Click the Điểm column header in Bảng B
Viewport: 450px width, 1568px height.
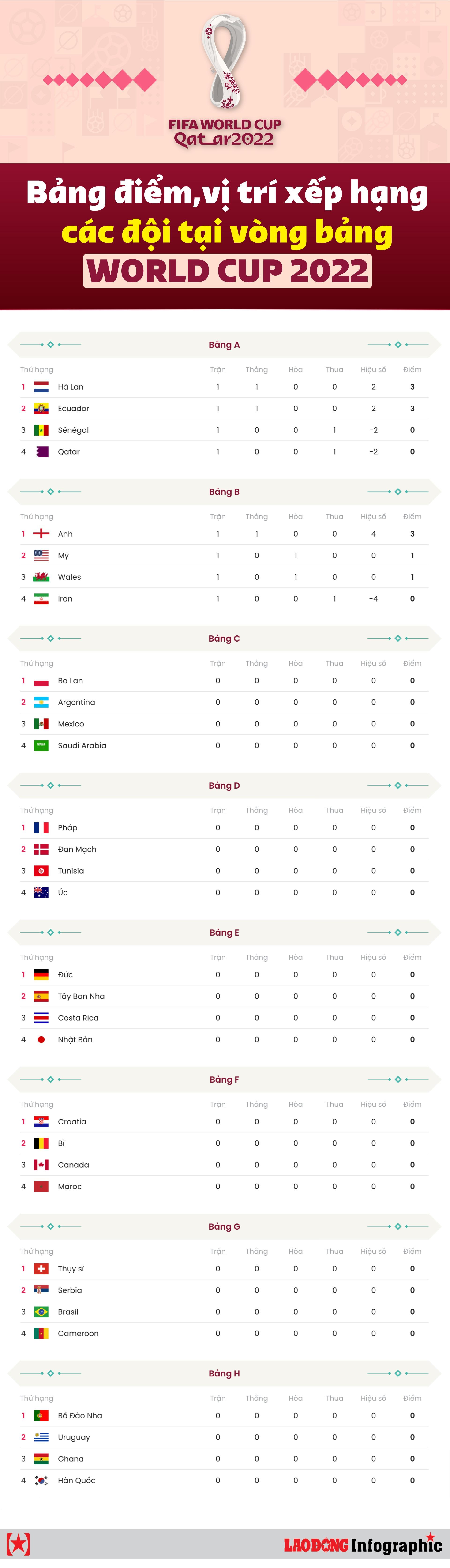(412, 517)
